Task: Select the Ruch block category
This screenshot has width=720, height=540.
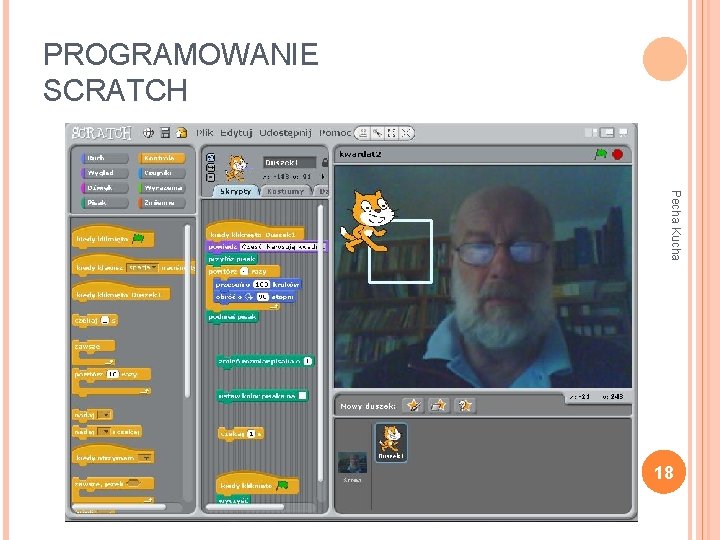Action: [x=105, y=158]
